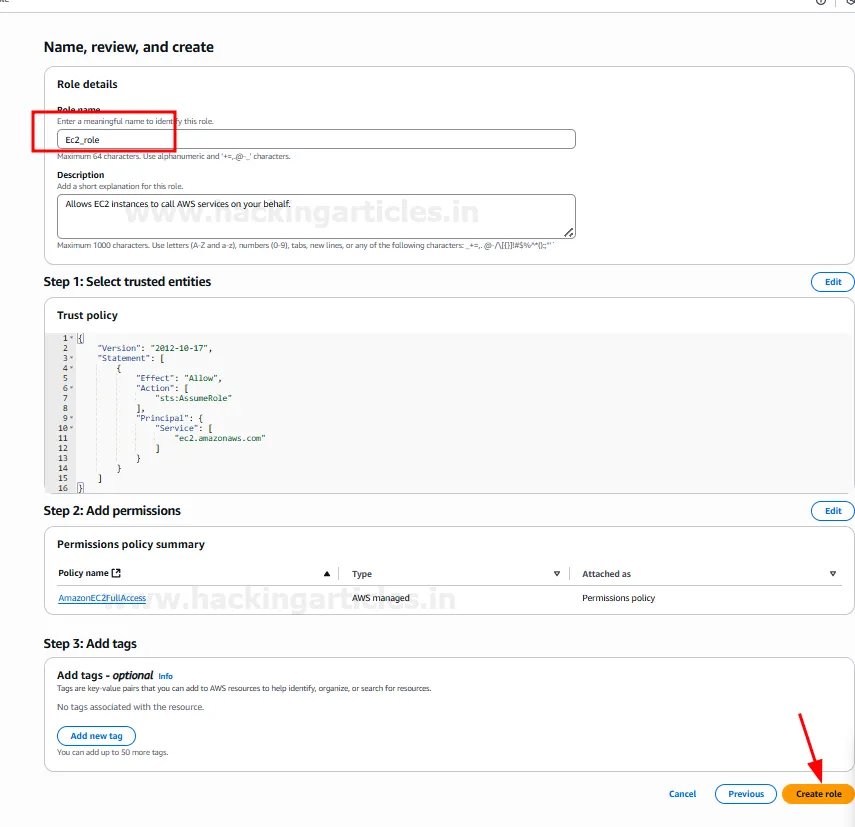Cancel the role creation
The width and height of the screenshot is (855, 827).
(x=682, y=794)
